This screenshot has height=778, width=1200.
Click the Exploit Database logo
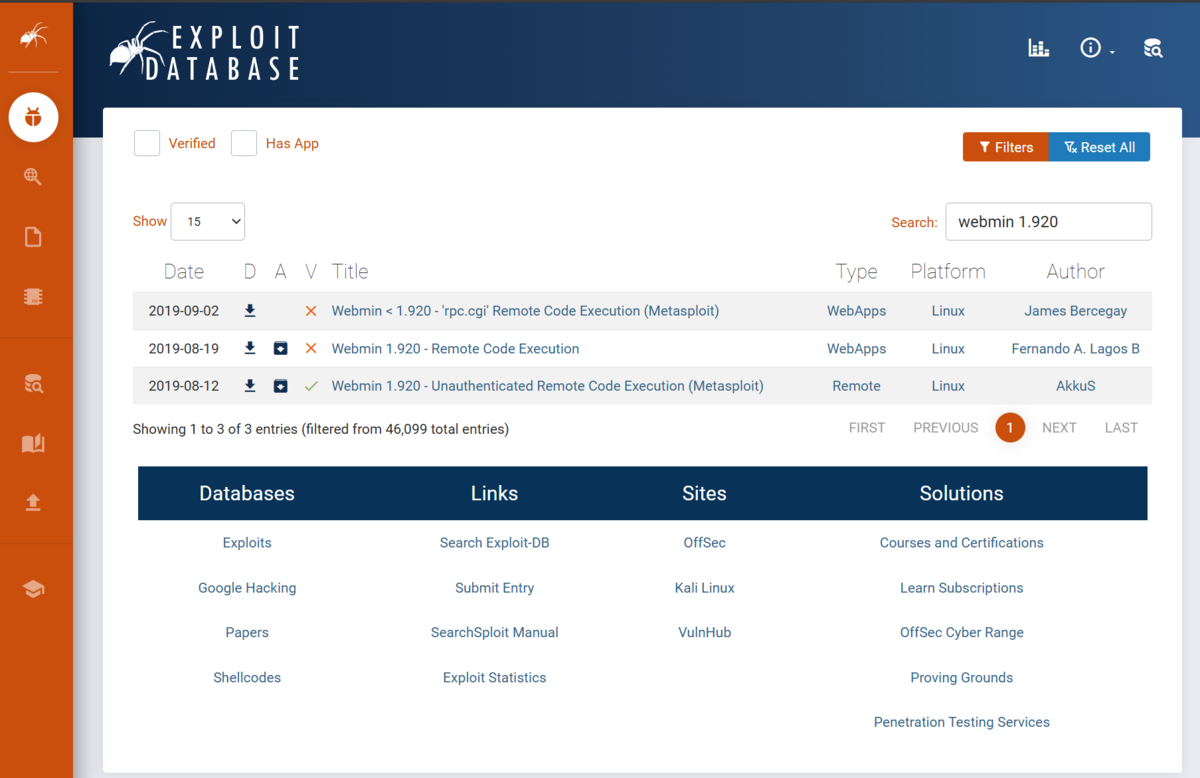point(205,51)
